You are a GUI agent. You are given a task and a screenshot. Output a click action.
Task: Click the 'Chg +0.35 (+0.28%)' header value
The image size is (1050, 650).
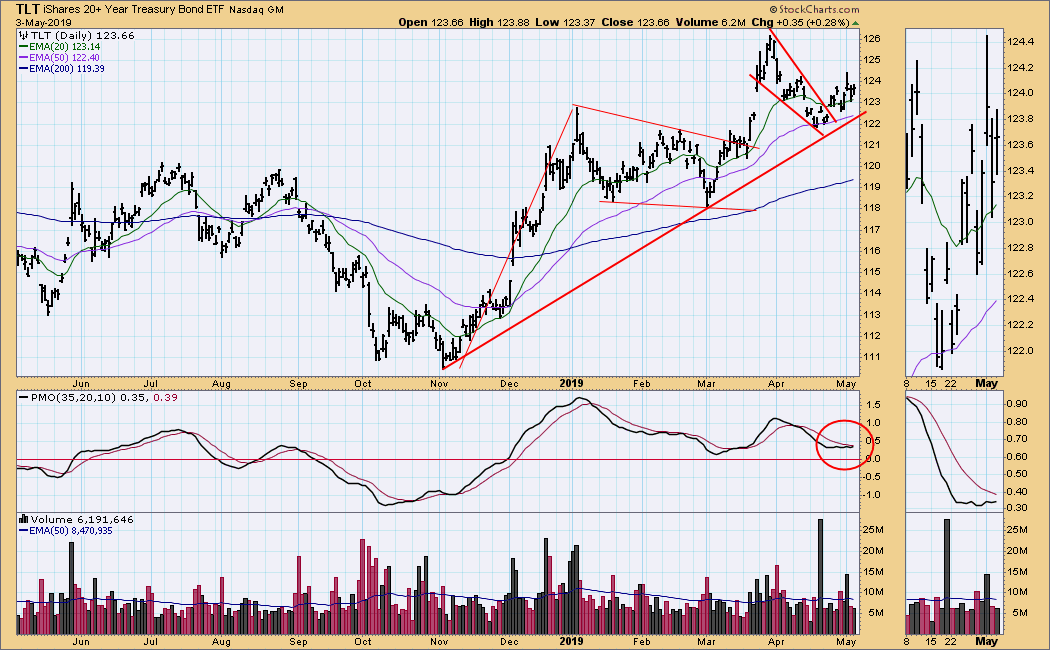[x=800, y=22]
